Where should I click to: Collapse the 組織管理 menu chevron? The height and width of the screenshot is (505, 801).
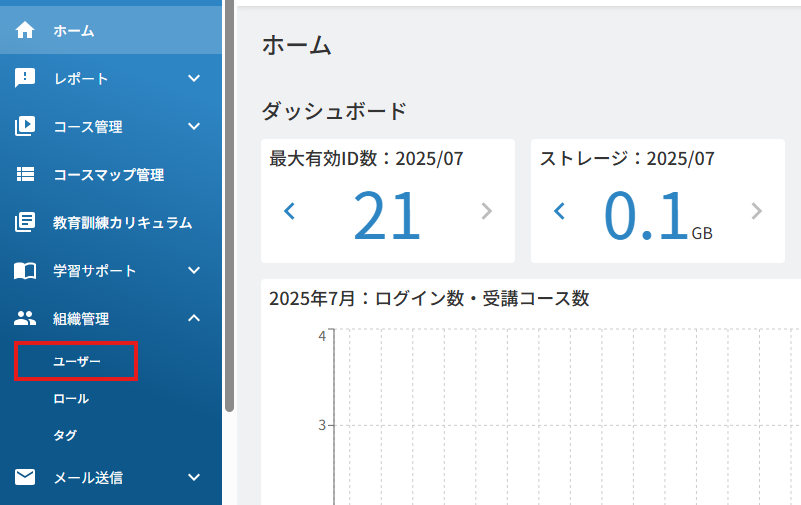pos(194,318)
